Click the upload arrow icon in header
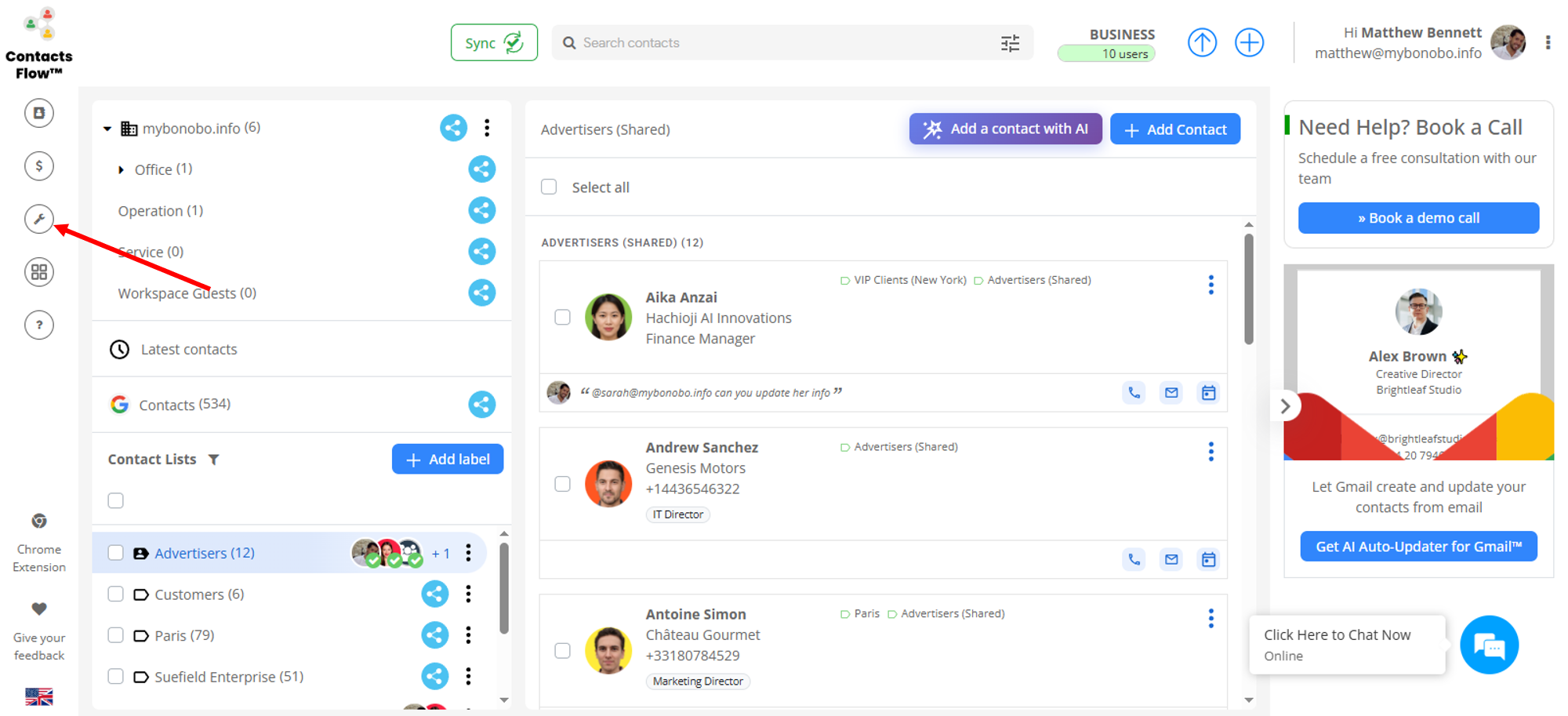The height and width of the screenshot is (716, 1568). [x=1202, y=42]
